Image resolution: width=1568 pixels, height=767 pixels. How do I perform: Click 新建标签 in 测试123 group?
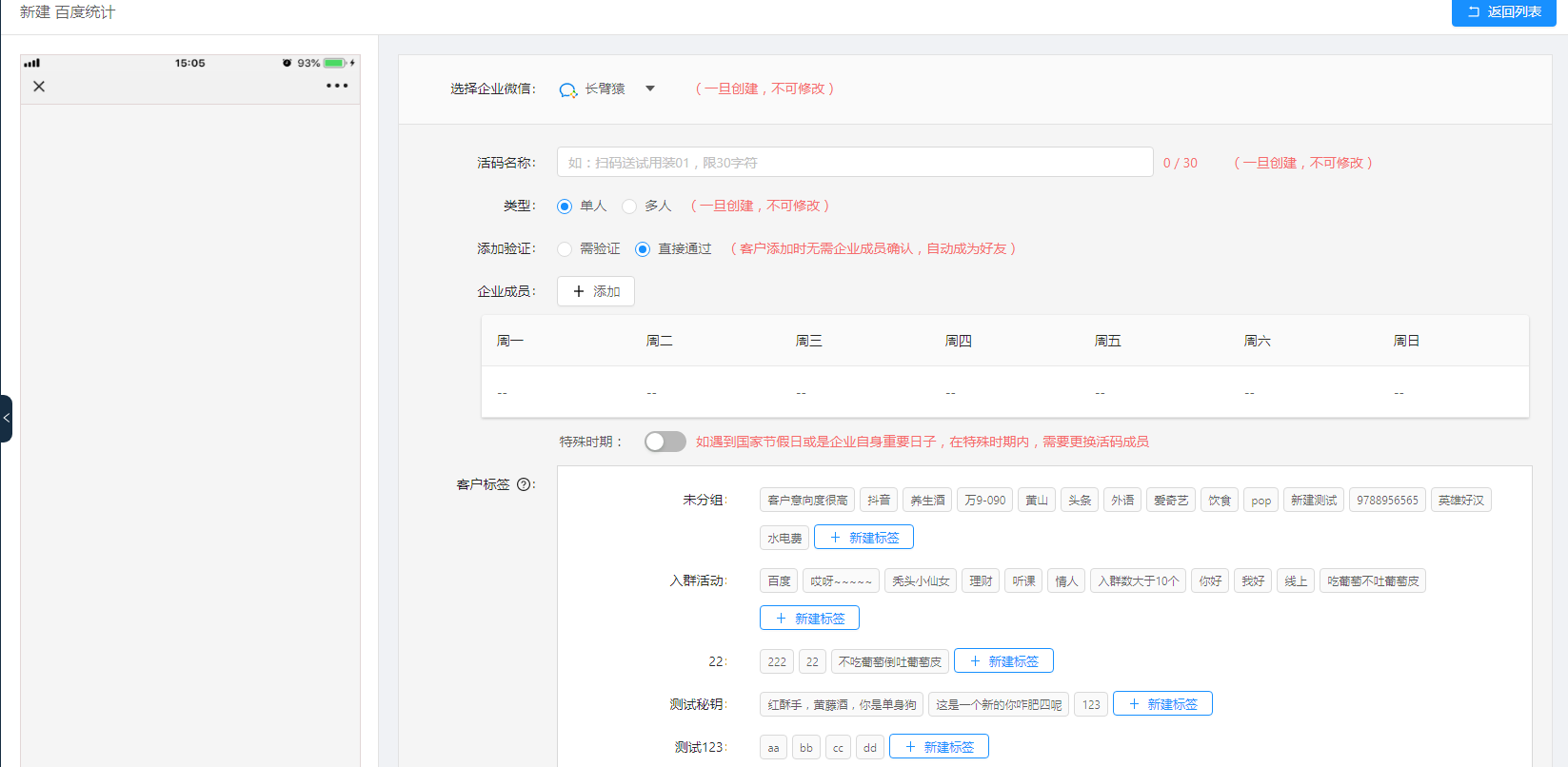(939, 747)
